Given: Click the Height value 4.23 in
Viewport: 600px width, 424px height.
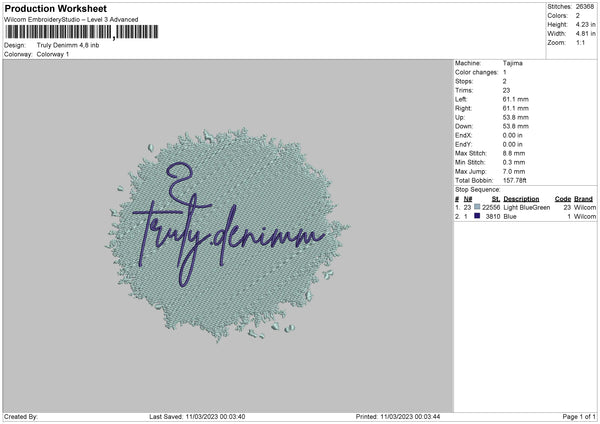Looking at the screenshot, I should point(585,24).
